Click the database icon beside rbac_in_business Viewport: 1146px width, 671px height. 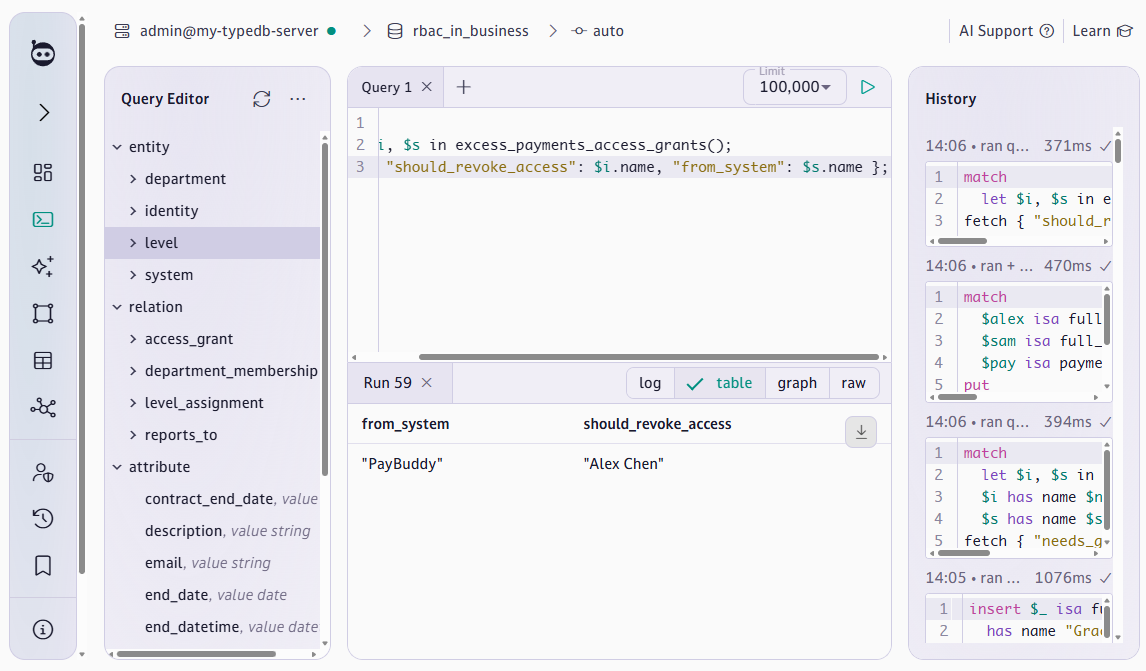pos(395,31)
